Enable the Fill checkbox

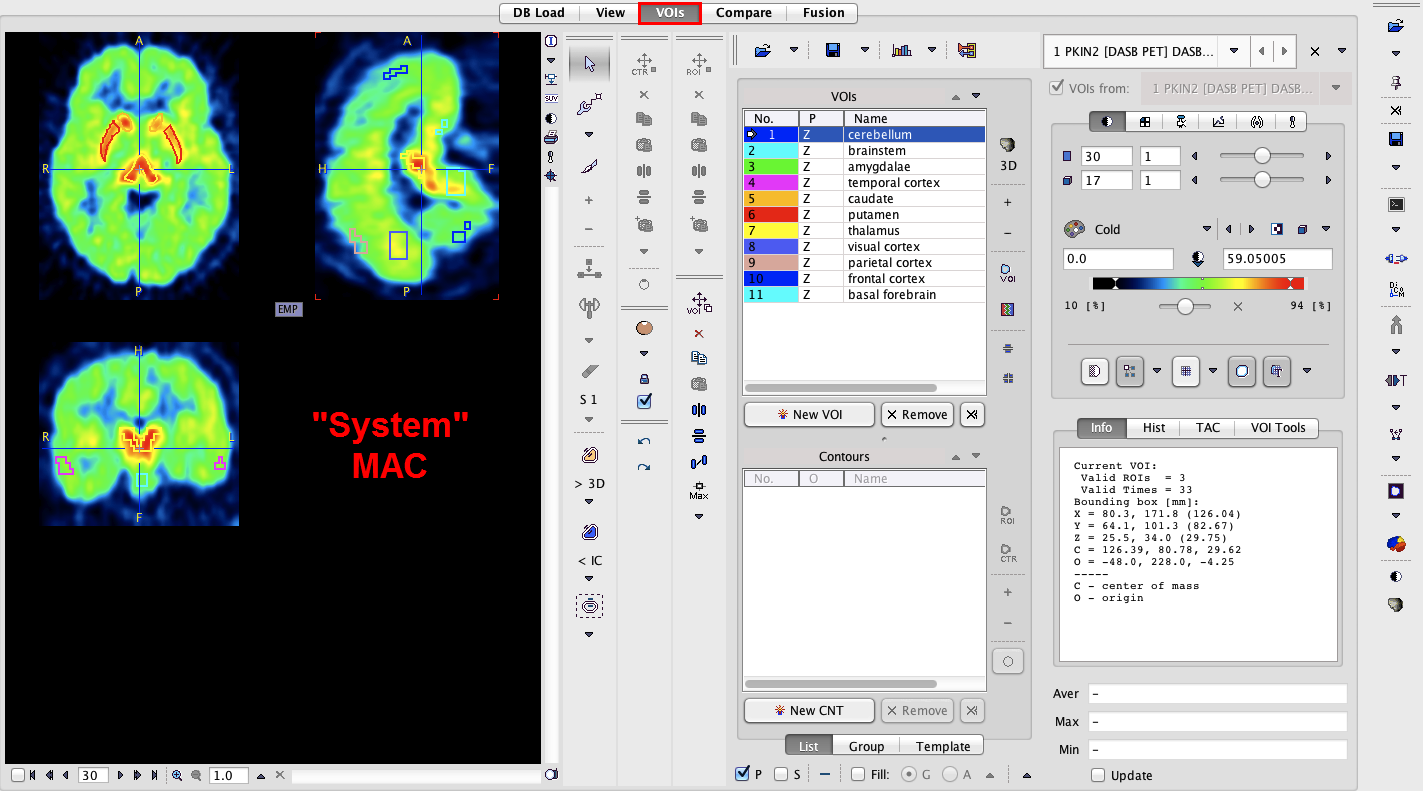click(858, 773)
